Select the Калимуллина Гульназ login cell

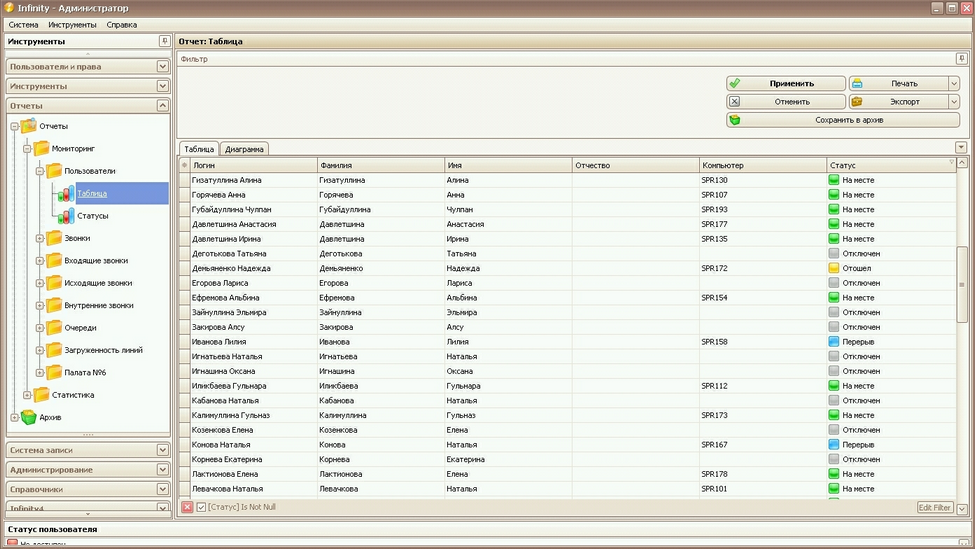coord(254,415)
